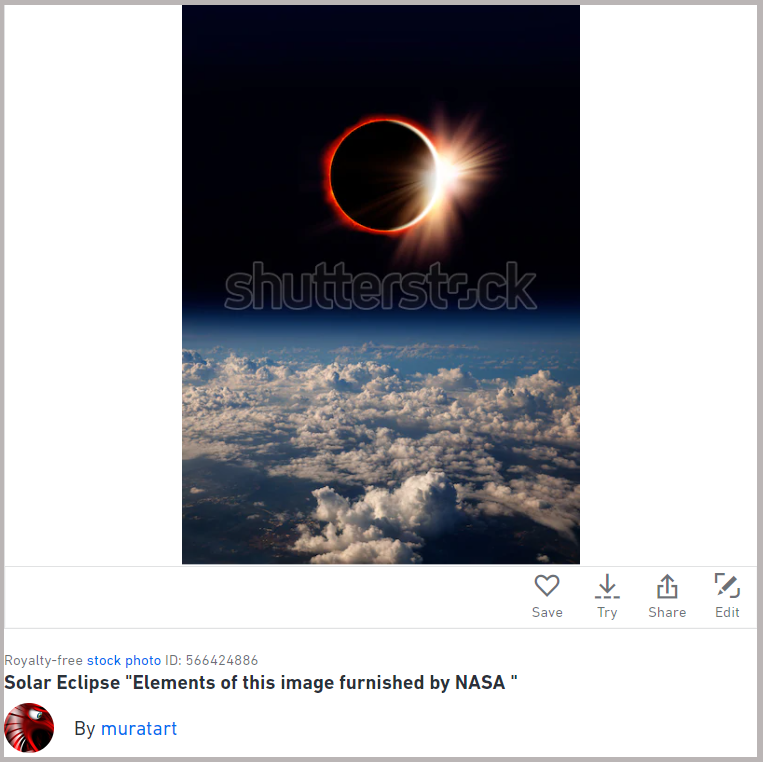Screen dimensions: 763x762
Task: Open the "stock photo" link
Action: tap(124, 660)
